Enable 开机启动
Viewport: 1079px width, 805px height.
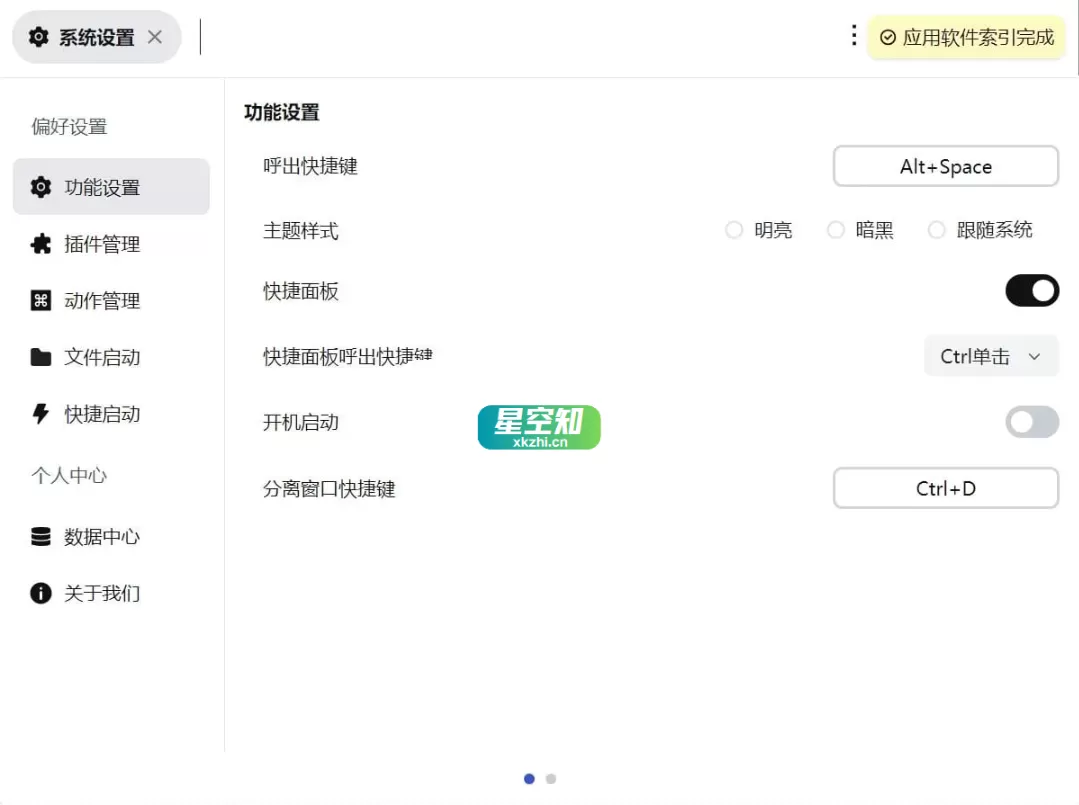(1031, 422)
